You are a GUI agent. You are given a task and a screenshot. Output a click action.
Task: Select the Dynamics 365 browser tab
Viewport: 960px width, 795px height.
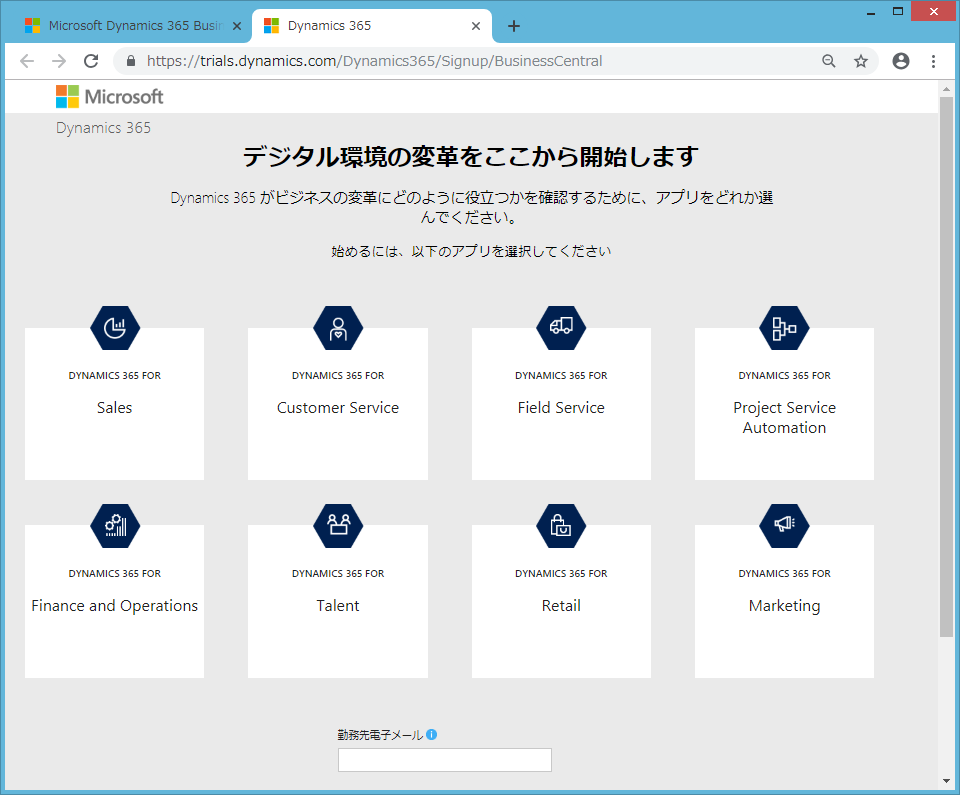point(372,26)
